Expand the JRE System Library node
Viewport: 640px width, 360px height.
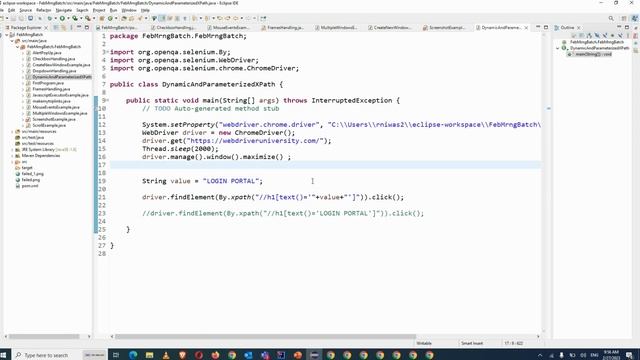[12, 150]
